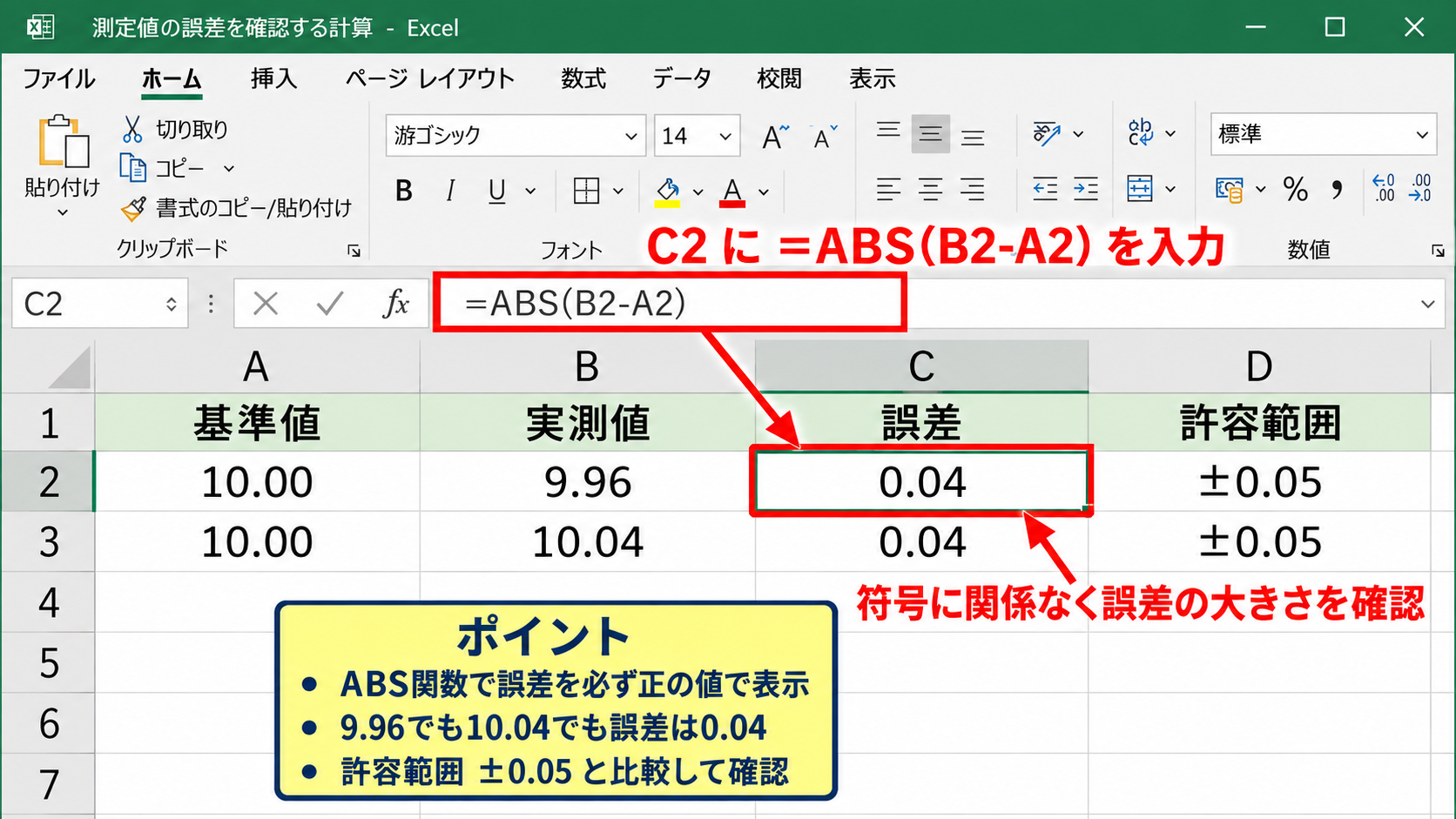Switch to the 挿入 tab
Viewport: 1456px width, 819px height.
click(x=273, y=78)
